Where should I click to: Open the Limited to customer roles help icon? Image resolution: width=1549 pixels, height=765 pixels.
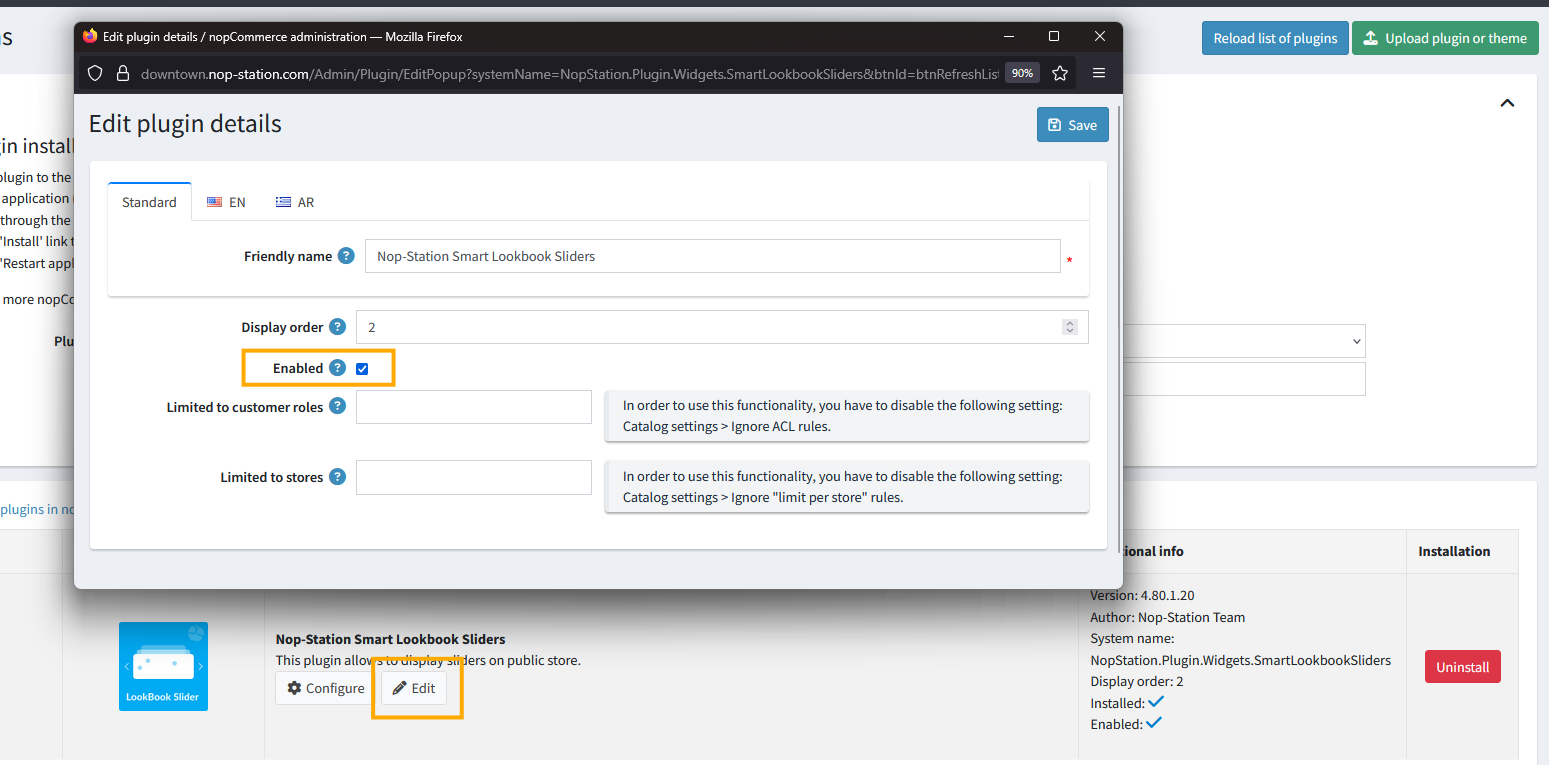click(x=338, y=407)
